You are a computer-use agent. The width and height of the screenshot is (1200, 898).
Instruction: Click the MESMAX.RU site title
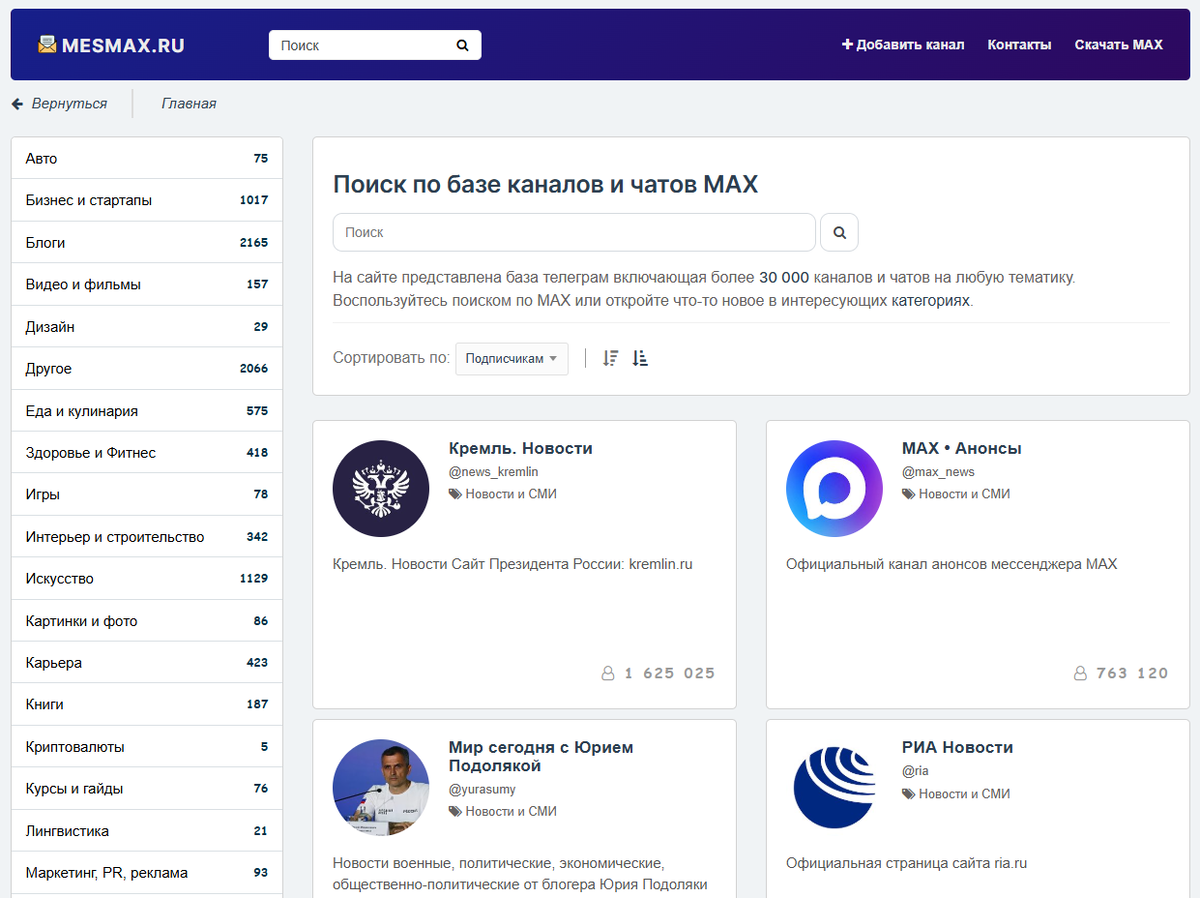[x=123, y=45]
